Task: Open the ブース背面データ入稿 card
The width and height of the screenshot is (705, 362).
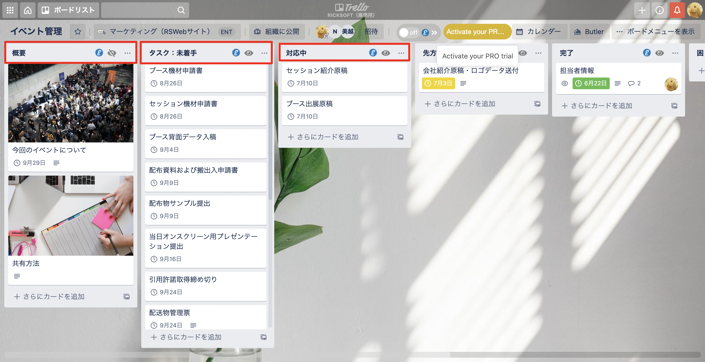Action: point(205,143)
